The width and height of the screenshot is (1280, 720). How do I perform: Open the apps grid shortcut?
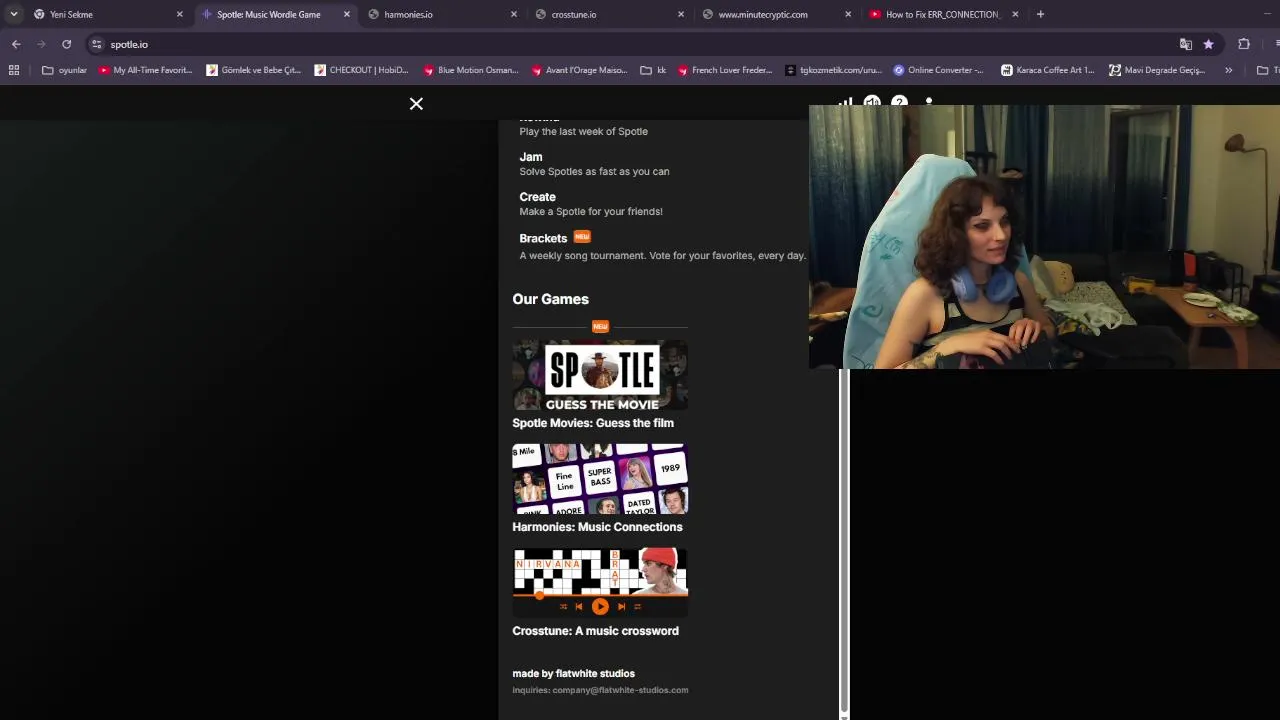pos(14,70)
